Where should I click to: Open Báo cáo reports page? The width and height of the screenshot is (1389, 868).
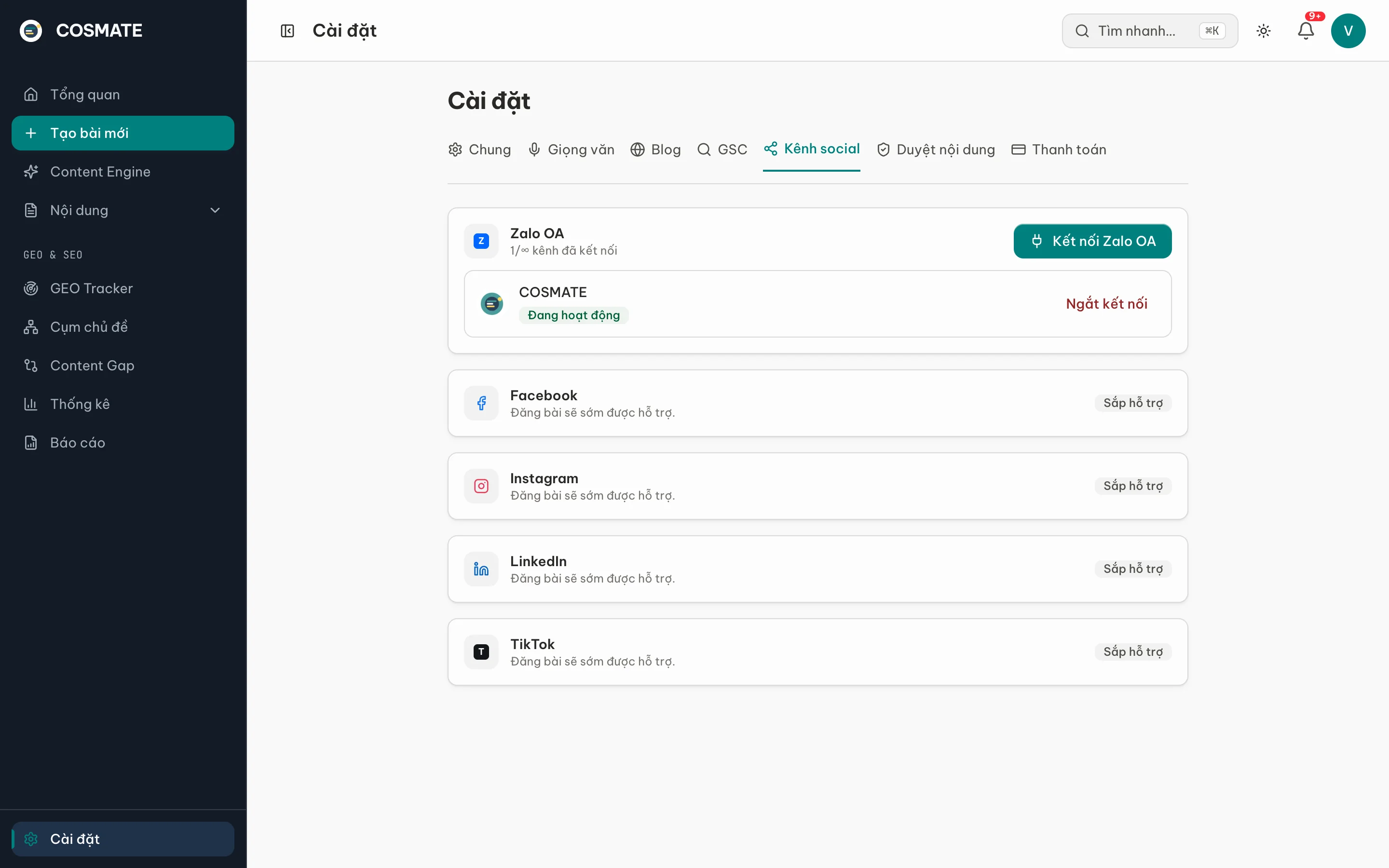(123, 443)
